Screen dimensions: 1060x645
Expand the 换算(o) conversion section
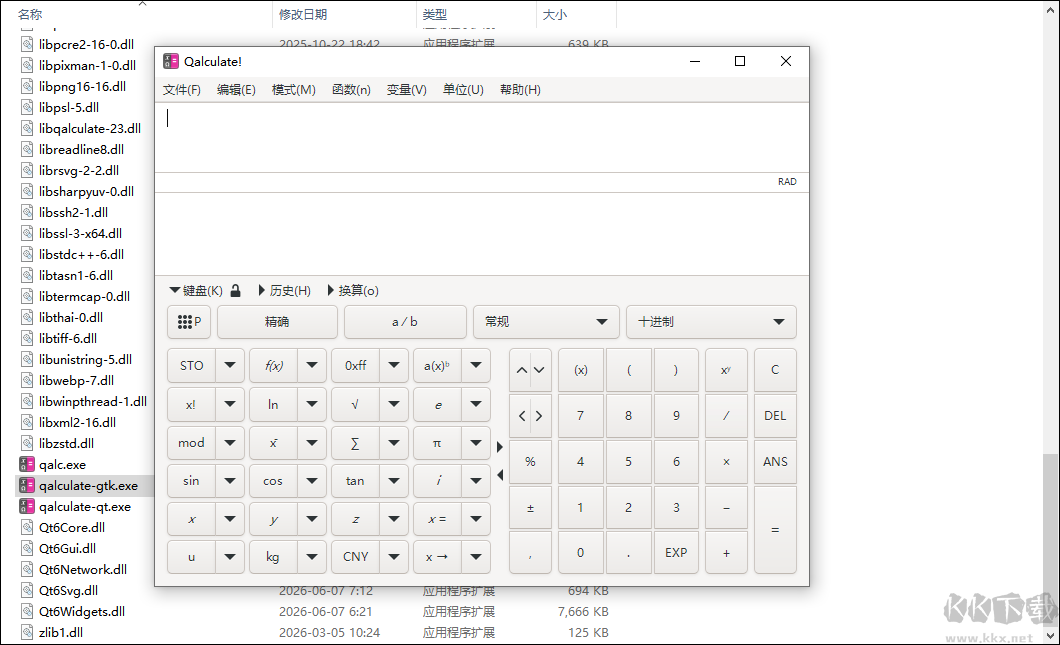[353, 291]
